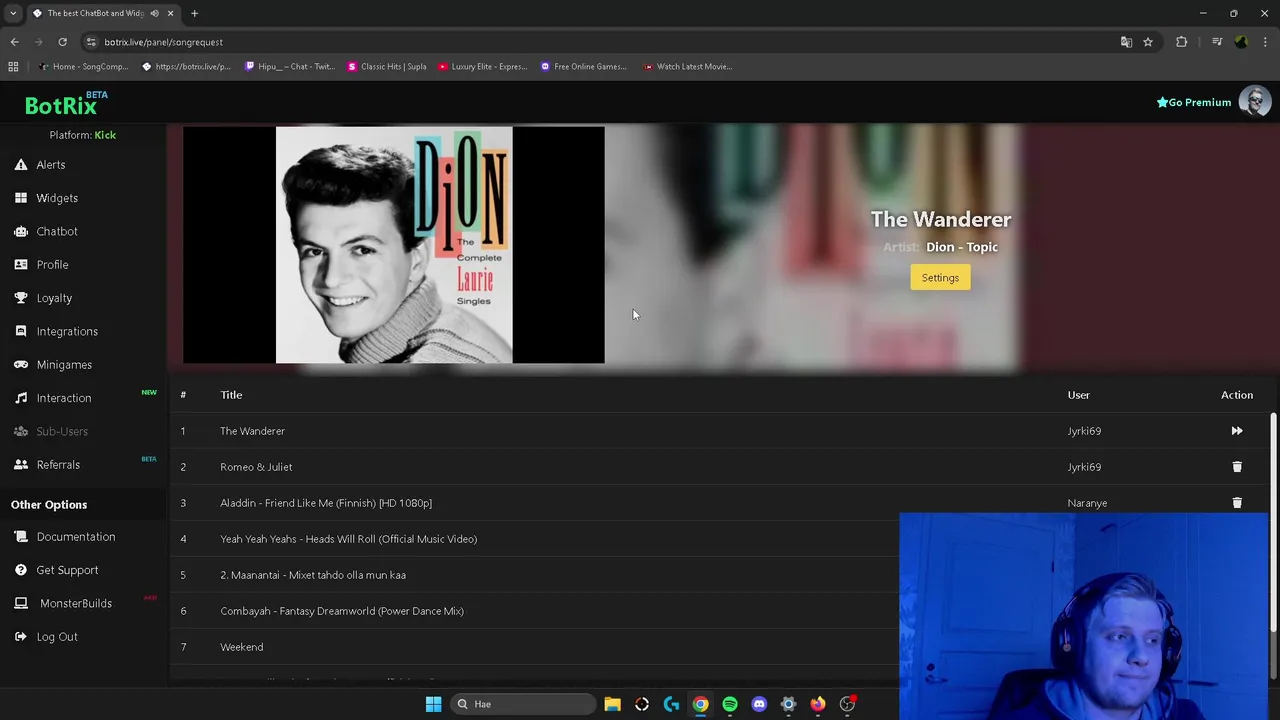Viewport: 1280px width, 720px height.
Task: Remove Aladdin Friend Like Me song
Action: click(x=1237, y=503)
